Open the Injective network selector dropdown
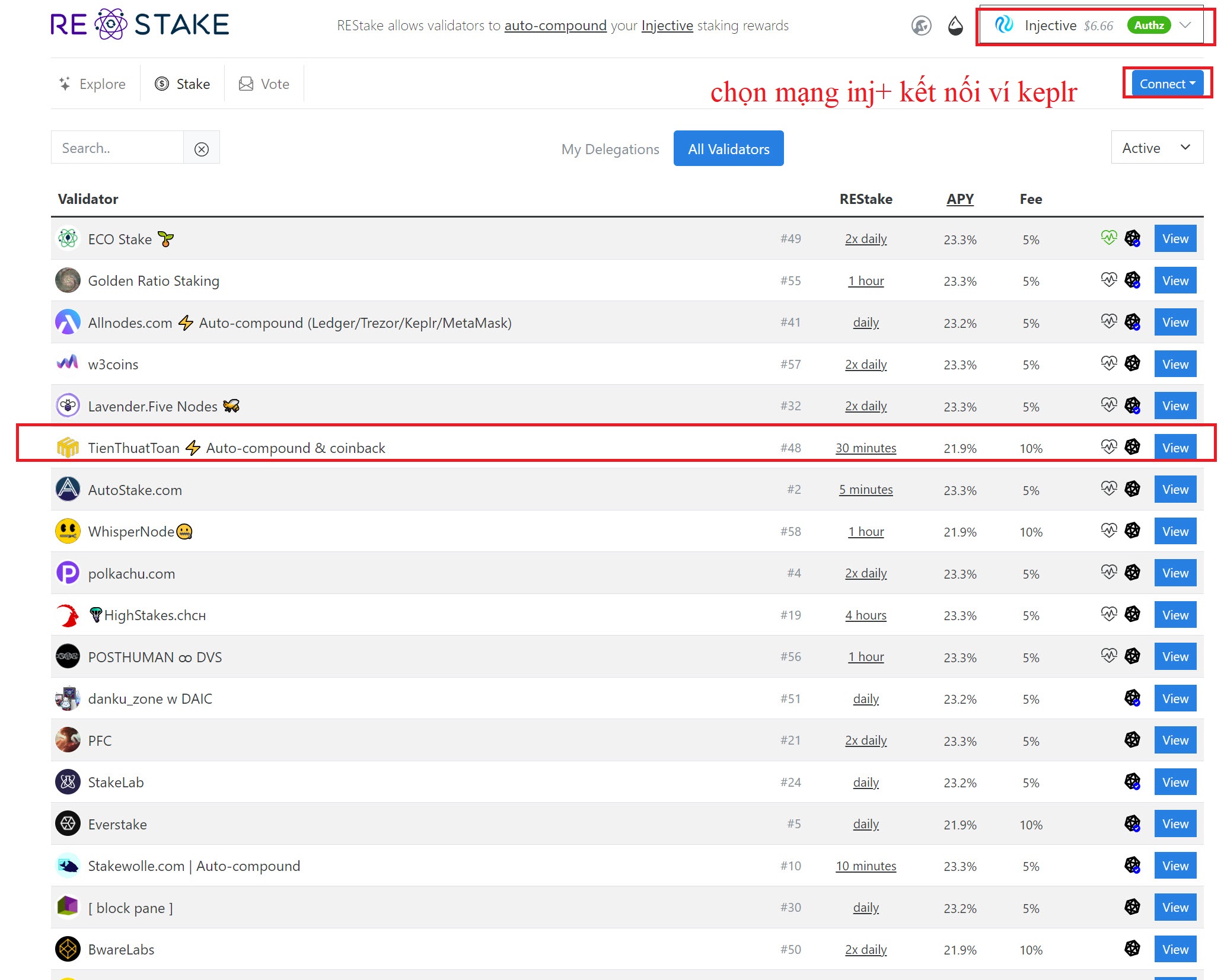The height and width of the screenshot is (980, 1224). (x=1091, y=25)
